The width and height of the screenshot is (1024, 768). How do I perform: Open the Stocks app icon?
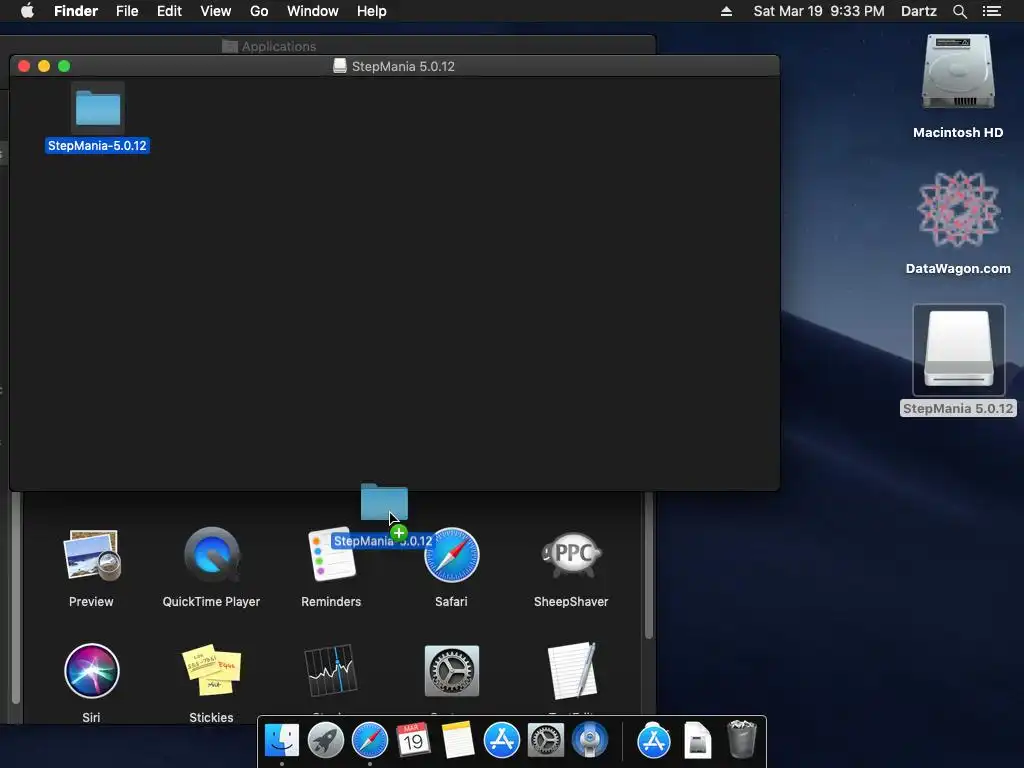pyautogui.click(x=331, y=671)
